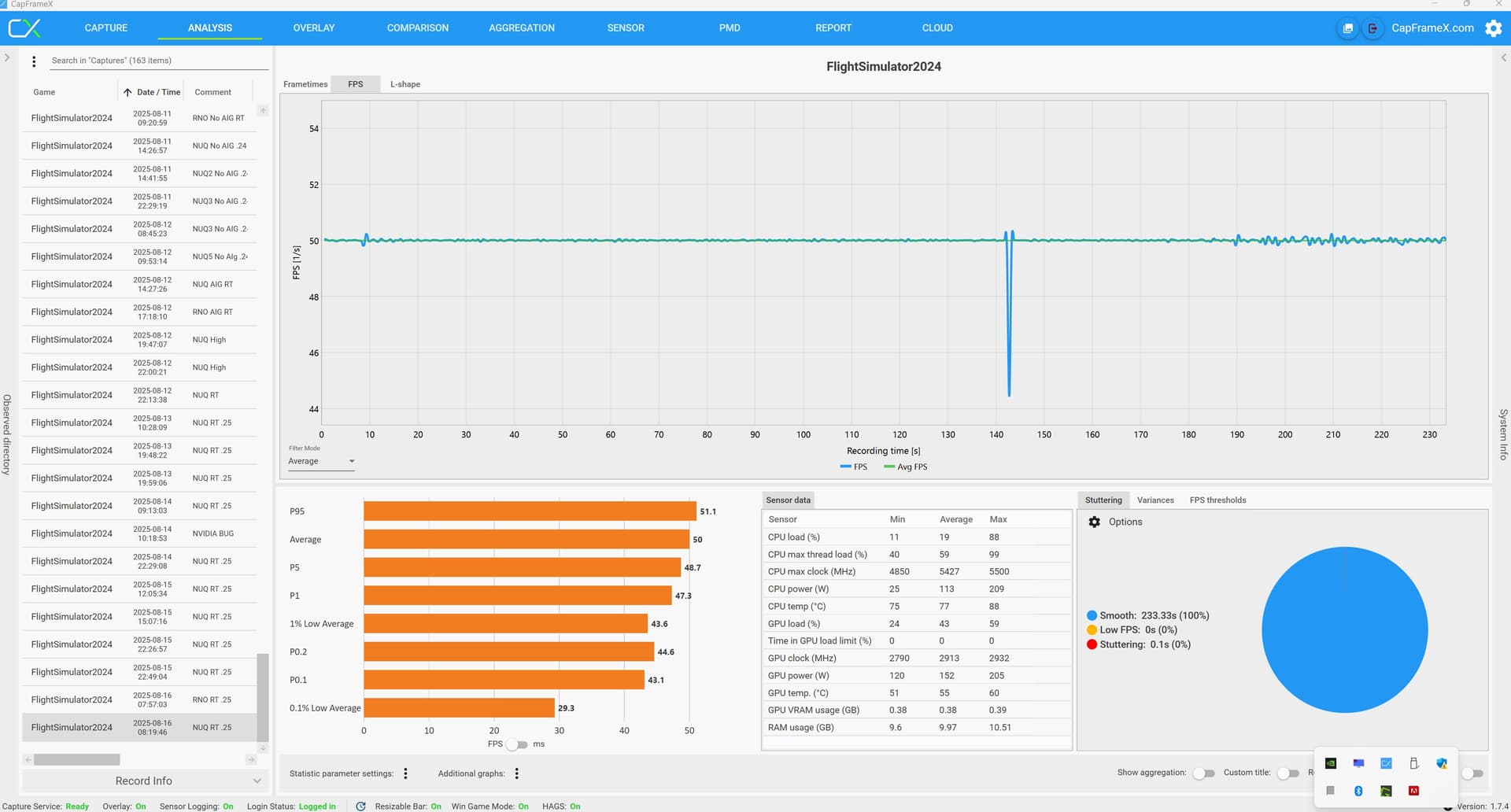Click the Bluetooth tray icon
The height and width of the screenshot is (812, 1511).
(1358, 791)
